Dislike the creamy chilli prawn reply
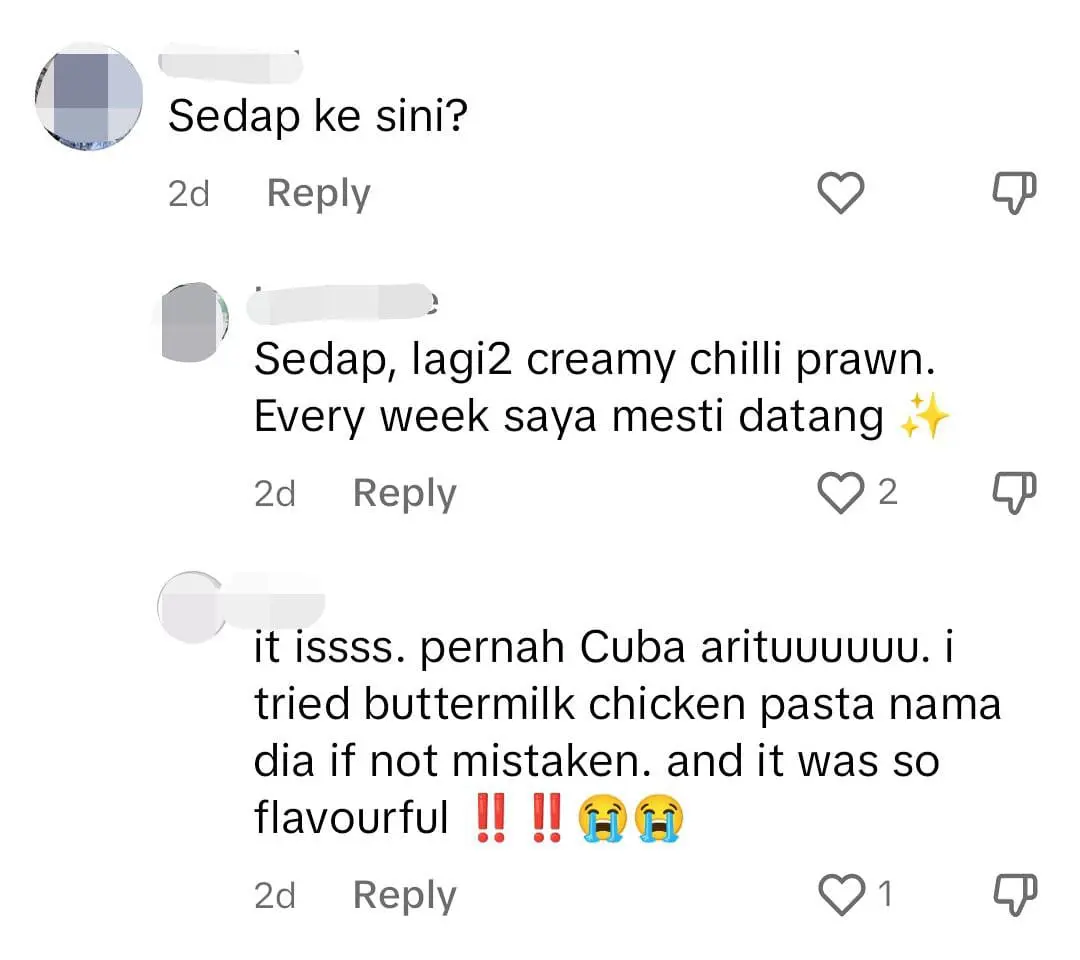The height and width of the screenshot is (960, 1080). coord(1012,492)
